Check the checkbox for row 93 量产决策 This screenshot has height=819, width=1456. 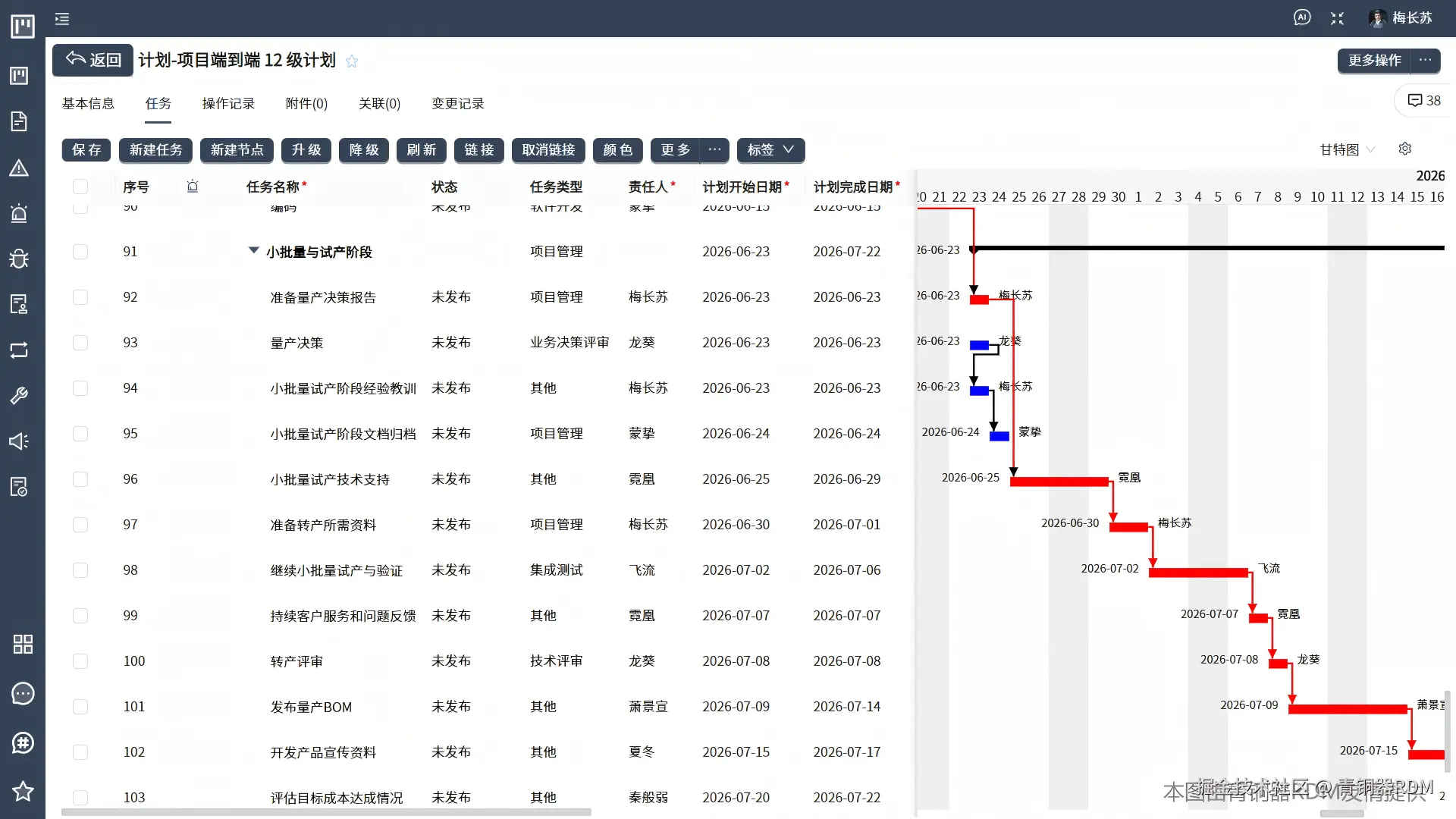click(80, 342)
